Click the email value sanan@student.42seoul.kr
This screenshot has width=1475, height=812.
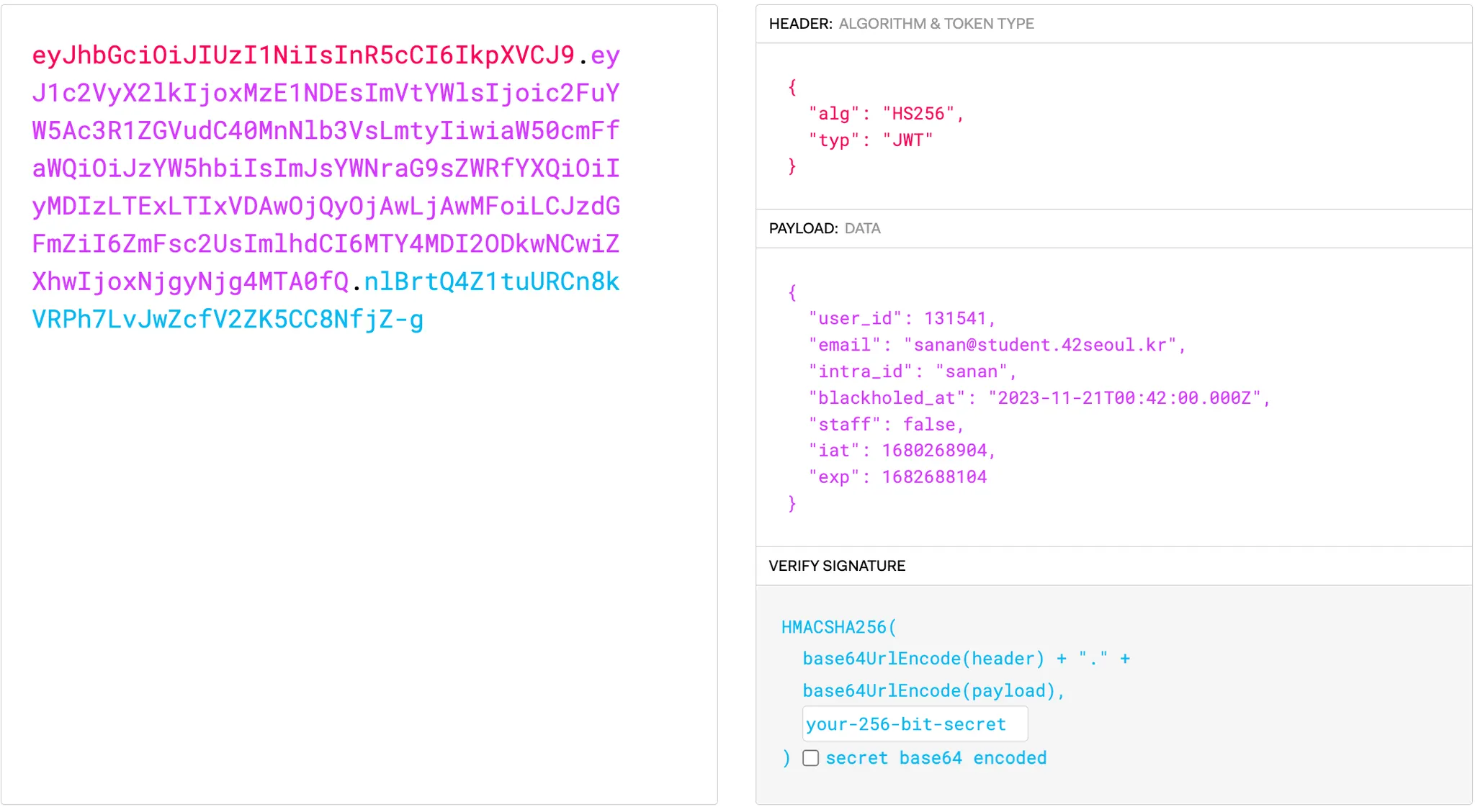pos(1040,346)
